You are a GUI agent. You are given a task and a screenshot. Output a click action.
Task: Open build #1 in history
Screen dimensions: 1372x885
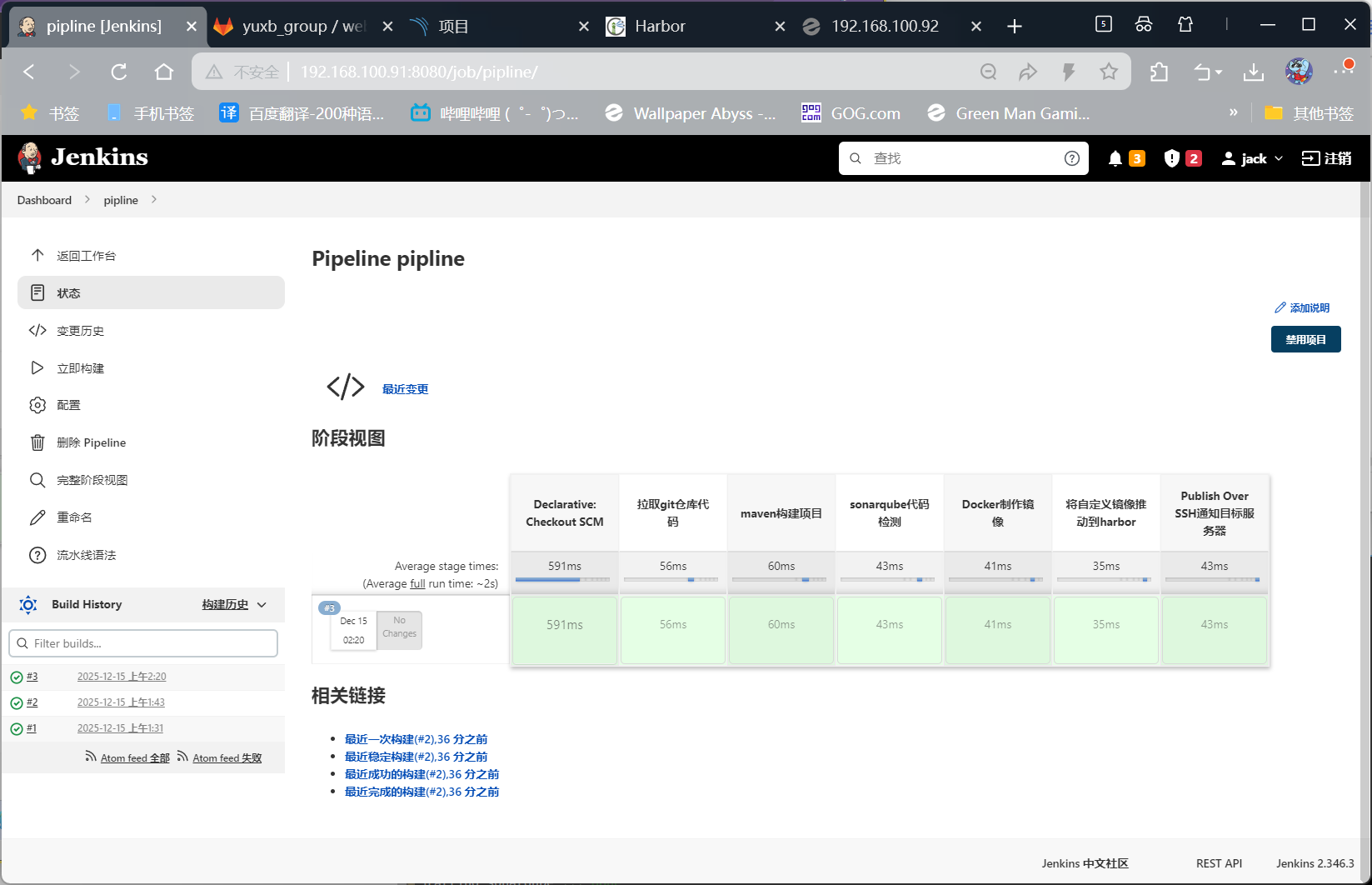pos(32,728)
